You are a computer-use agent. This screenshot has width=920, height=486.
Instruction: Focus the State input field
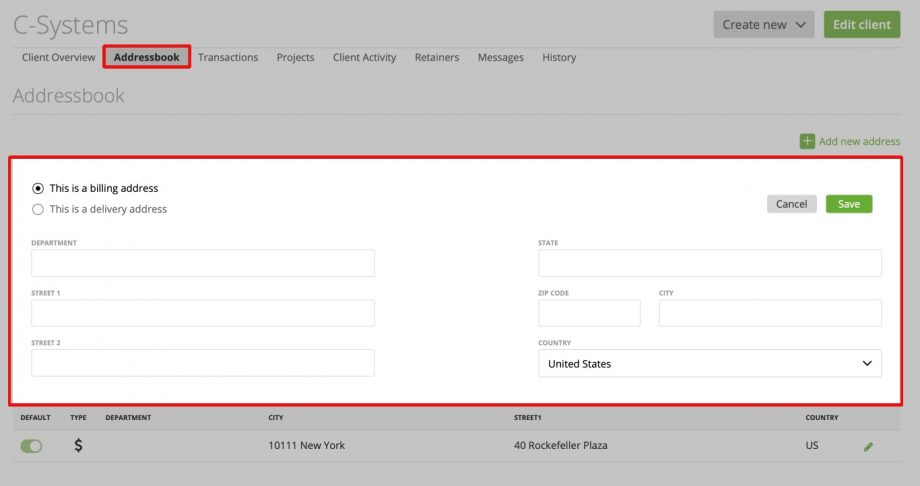coord(709,263)
